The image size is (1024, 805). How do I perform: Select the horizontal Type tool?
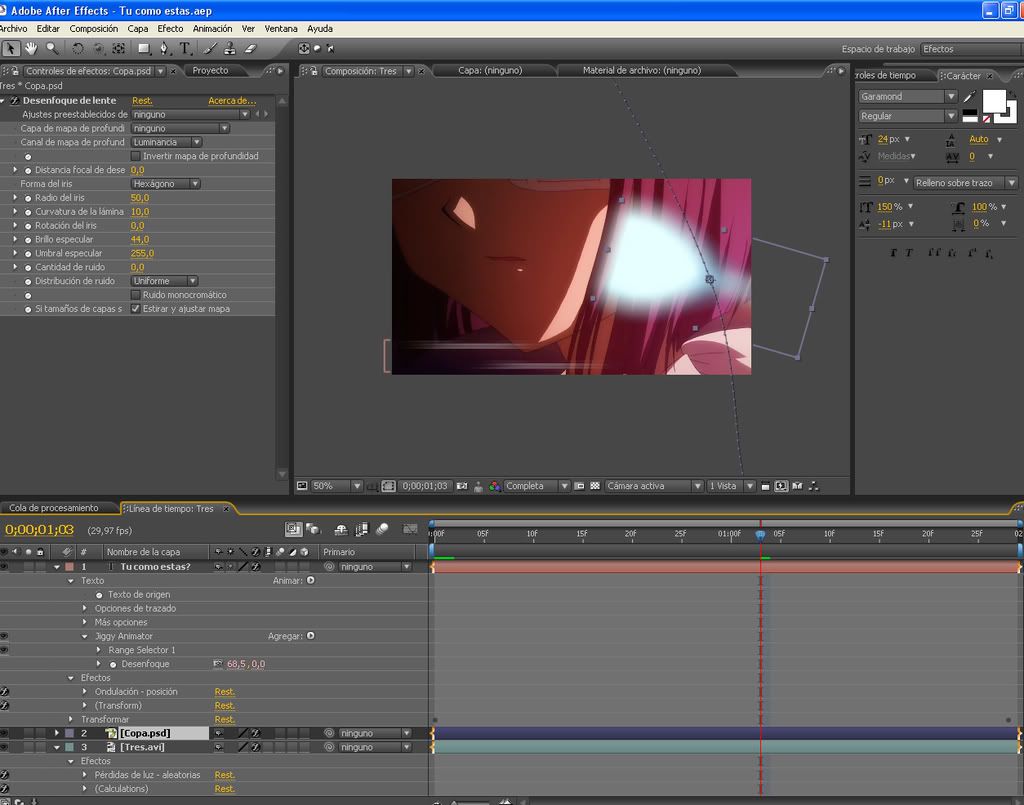pos(185,48)
